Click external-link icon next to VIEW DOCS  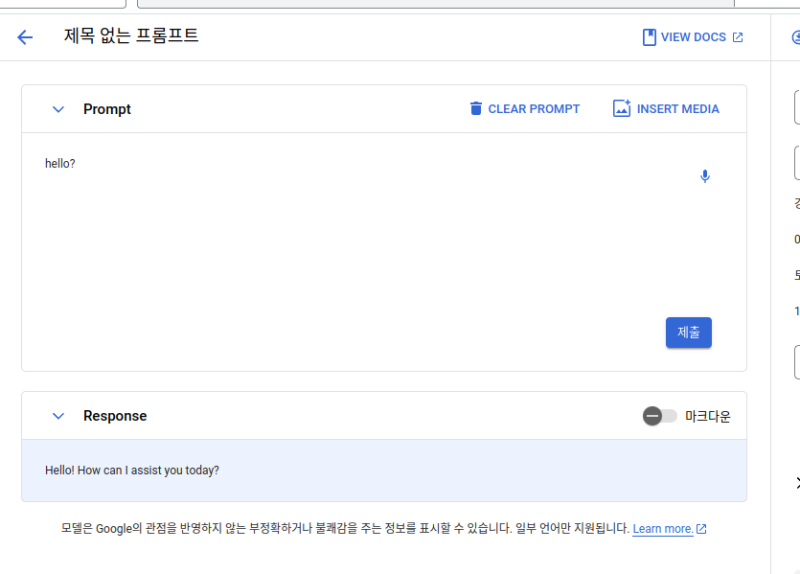738,37
